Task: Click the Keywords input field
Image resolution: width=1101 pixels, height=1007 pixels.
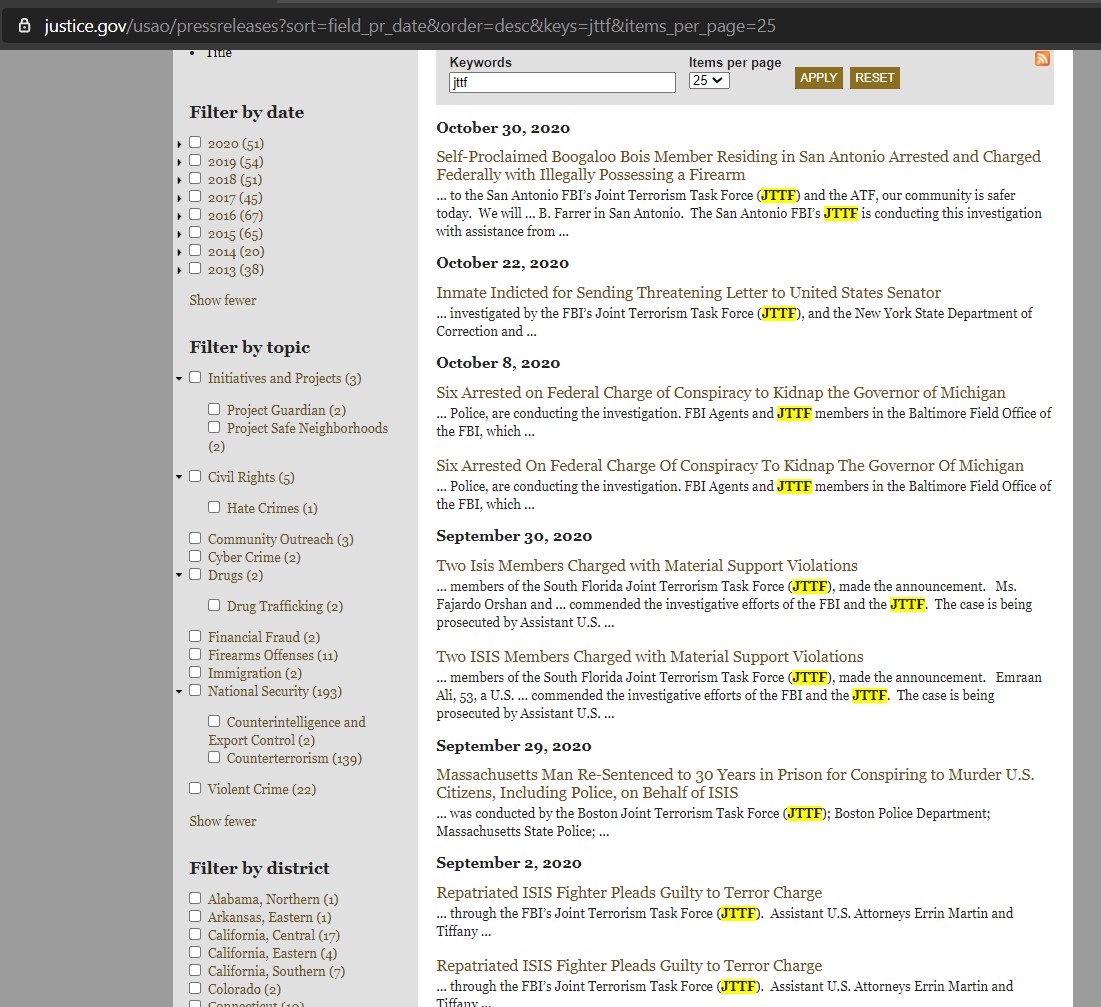Action: 562,82
